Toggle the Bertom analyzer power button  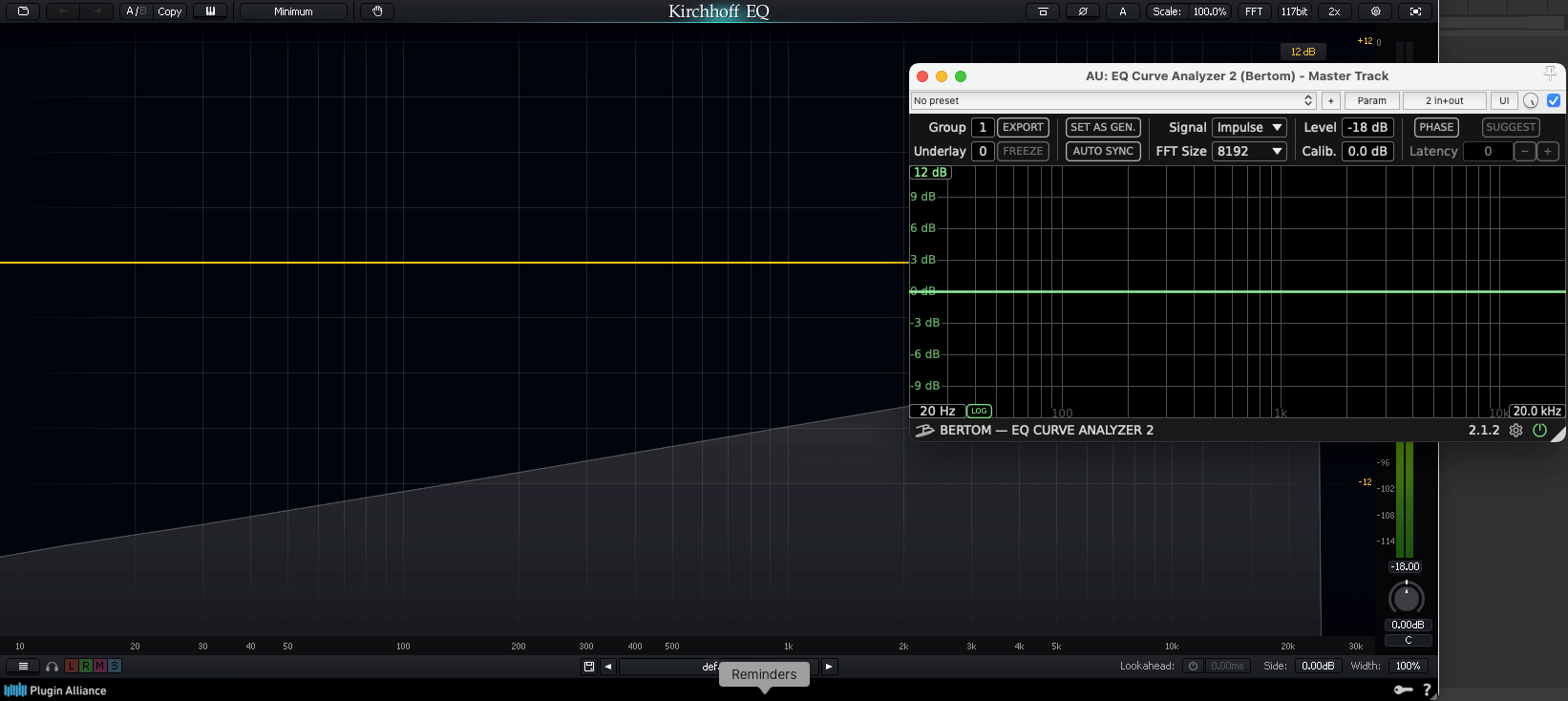coord(1539,431)
